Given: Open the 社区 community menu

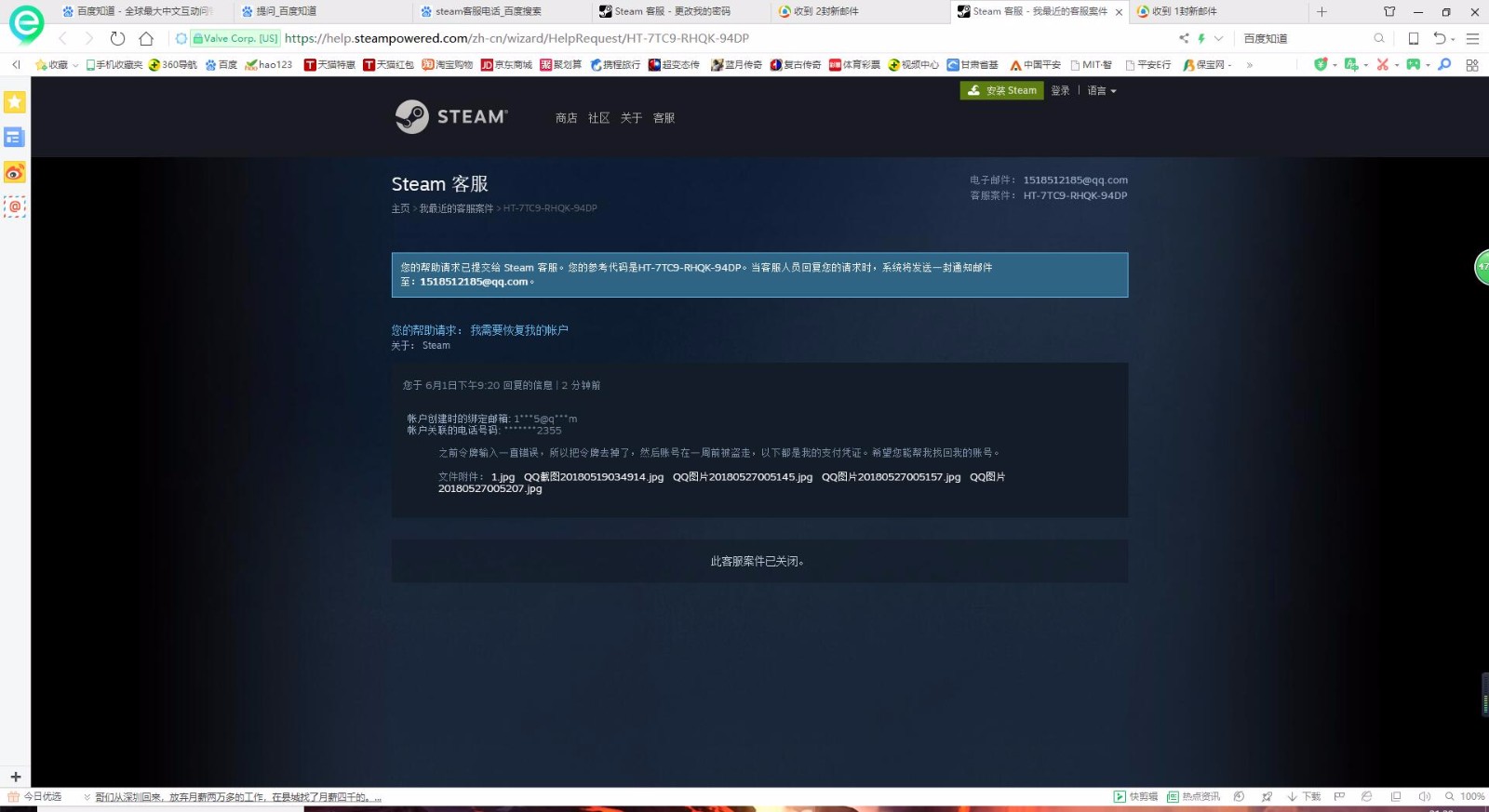Looking at the screenshot, I should [598, 118].
